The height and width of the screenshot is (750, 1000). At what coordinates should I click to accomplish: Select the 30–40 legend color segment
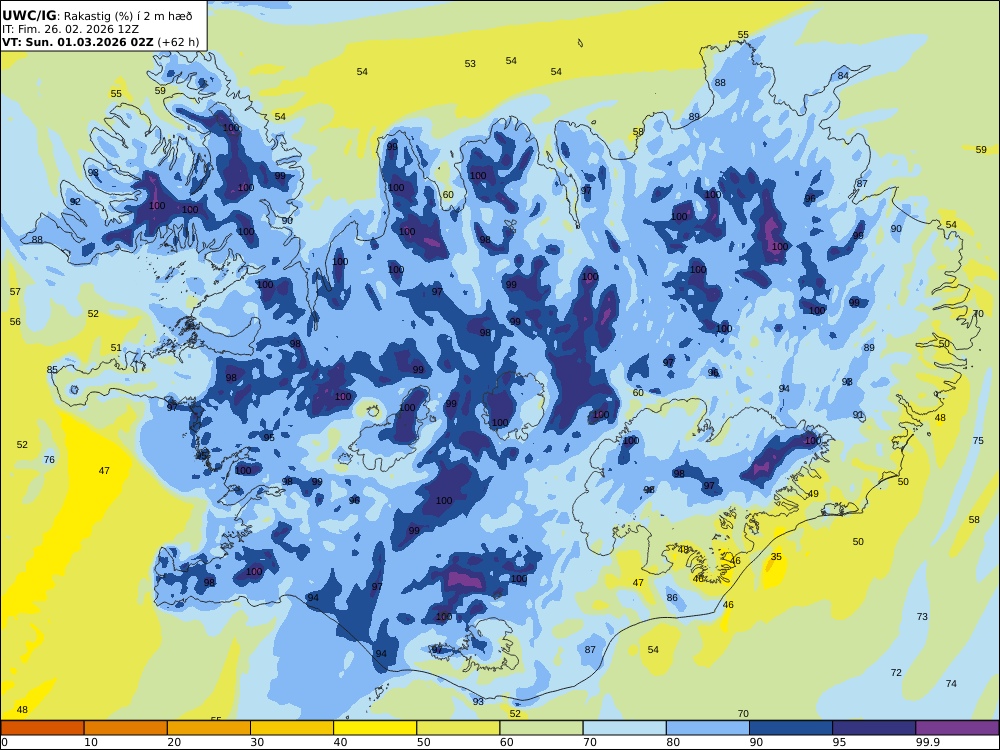coord(291,728)
